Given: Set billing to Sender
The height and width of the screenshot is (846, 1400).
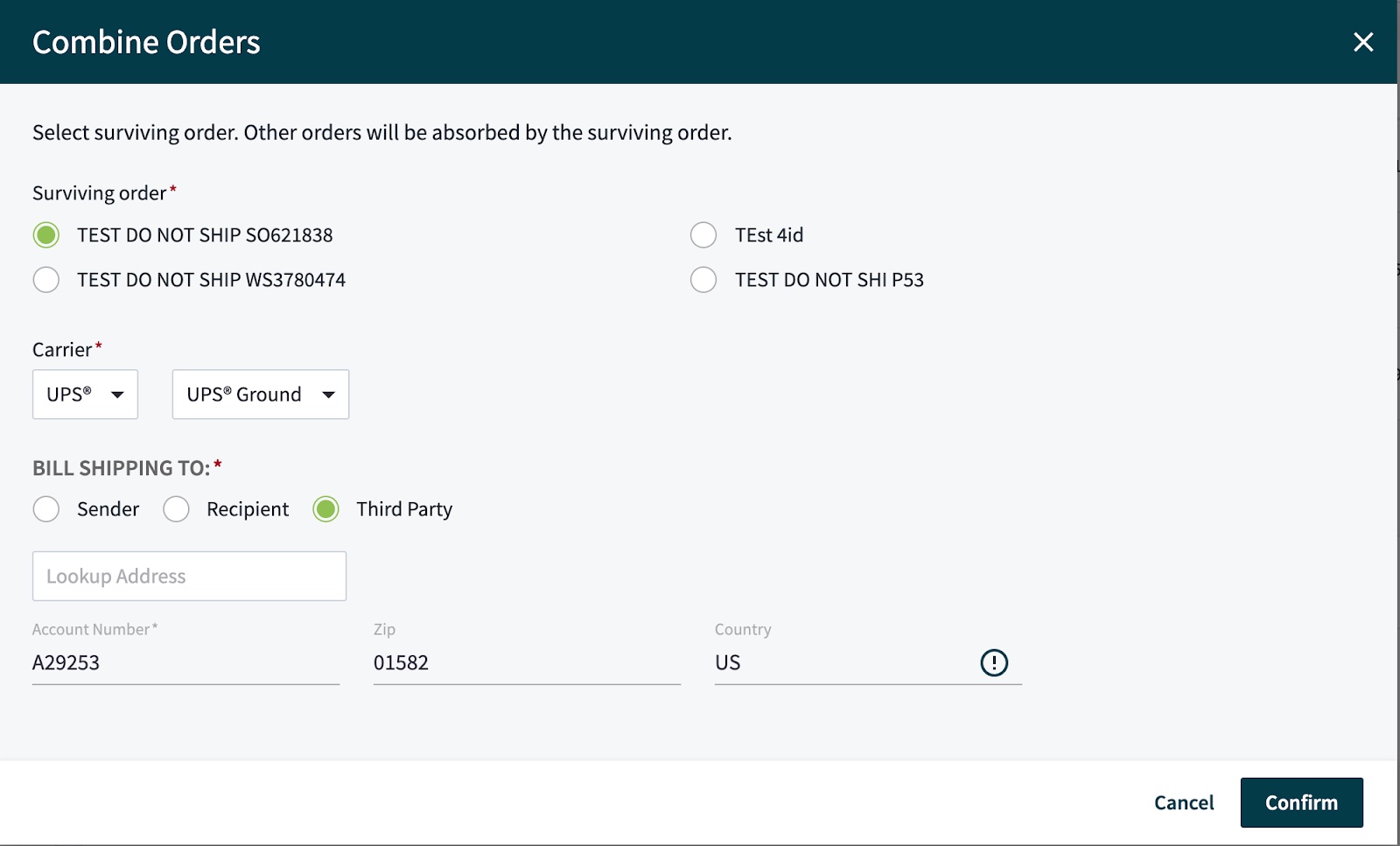Looking at the screenshot, I should (x=45, y=508).
